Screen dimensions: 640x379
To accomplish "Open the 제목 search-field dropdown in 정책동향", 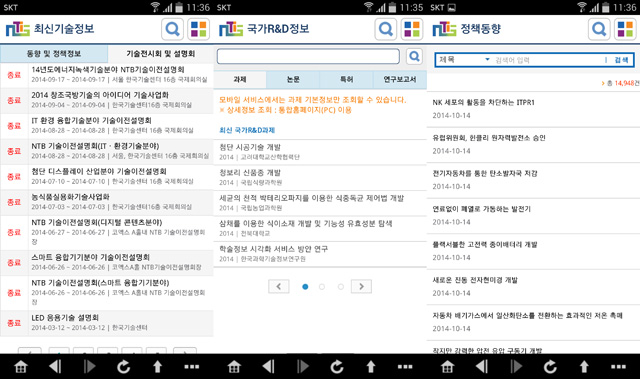I will point(464,60).
